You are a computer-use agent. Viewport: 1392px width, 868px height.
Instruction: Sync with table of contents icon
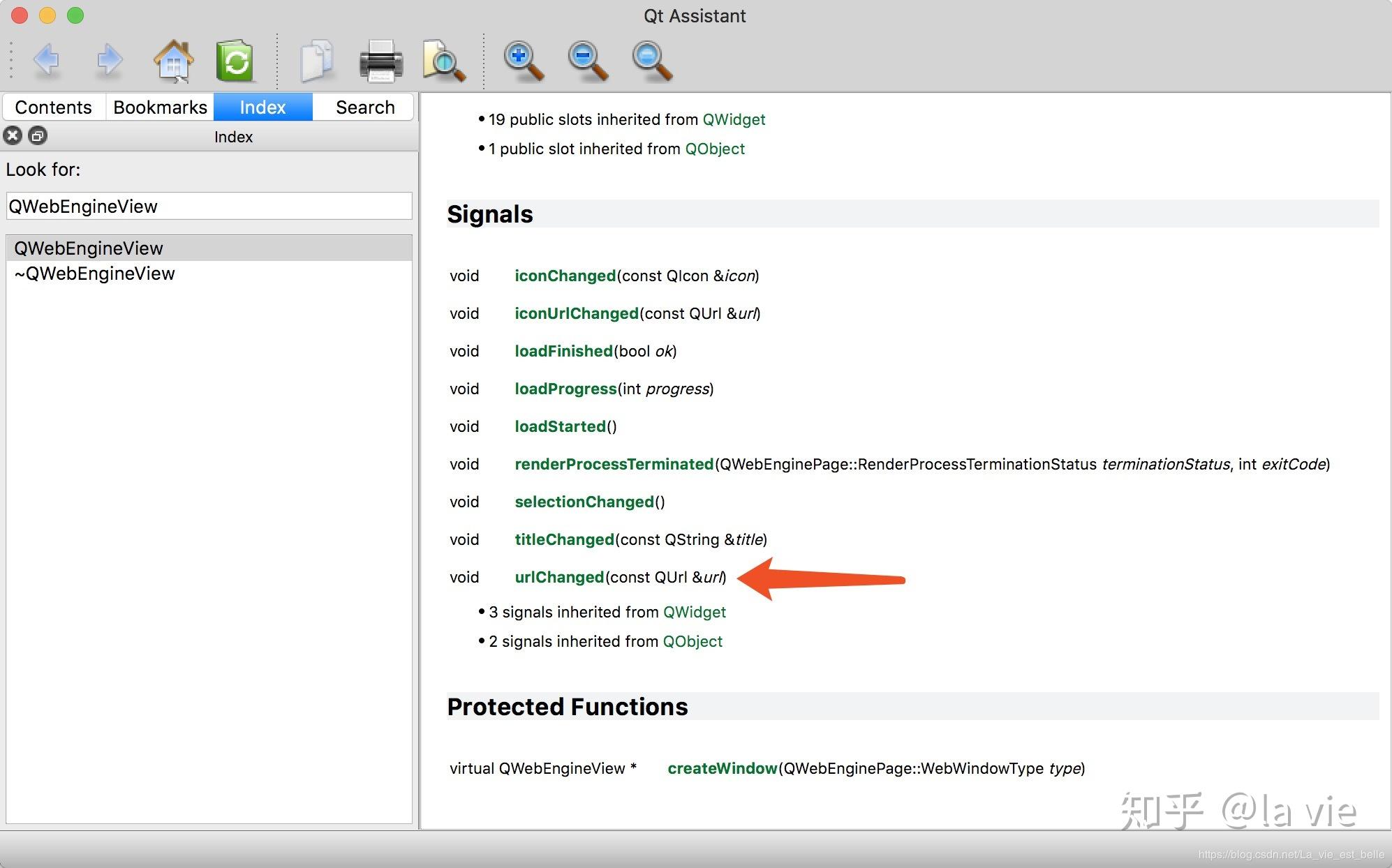pos(235,61)
